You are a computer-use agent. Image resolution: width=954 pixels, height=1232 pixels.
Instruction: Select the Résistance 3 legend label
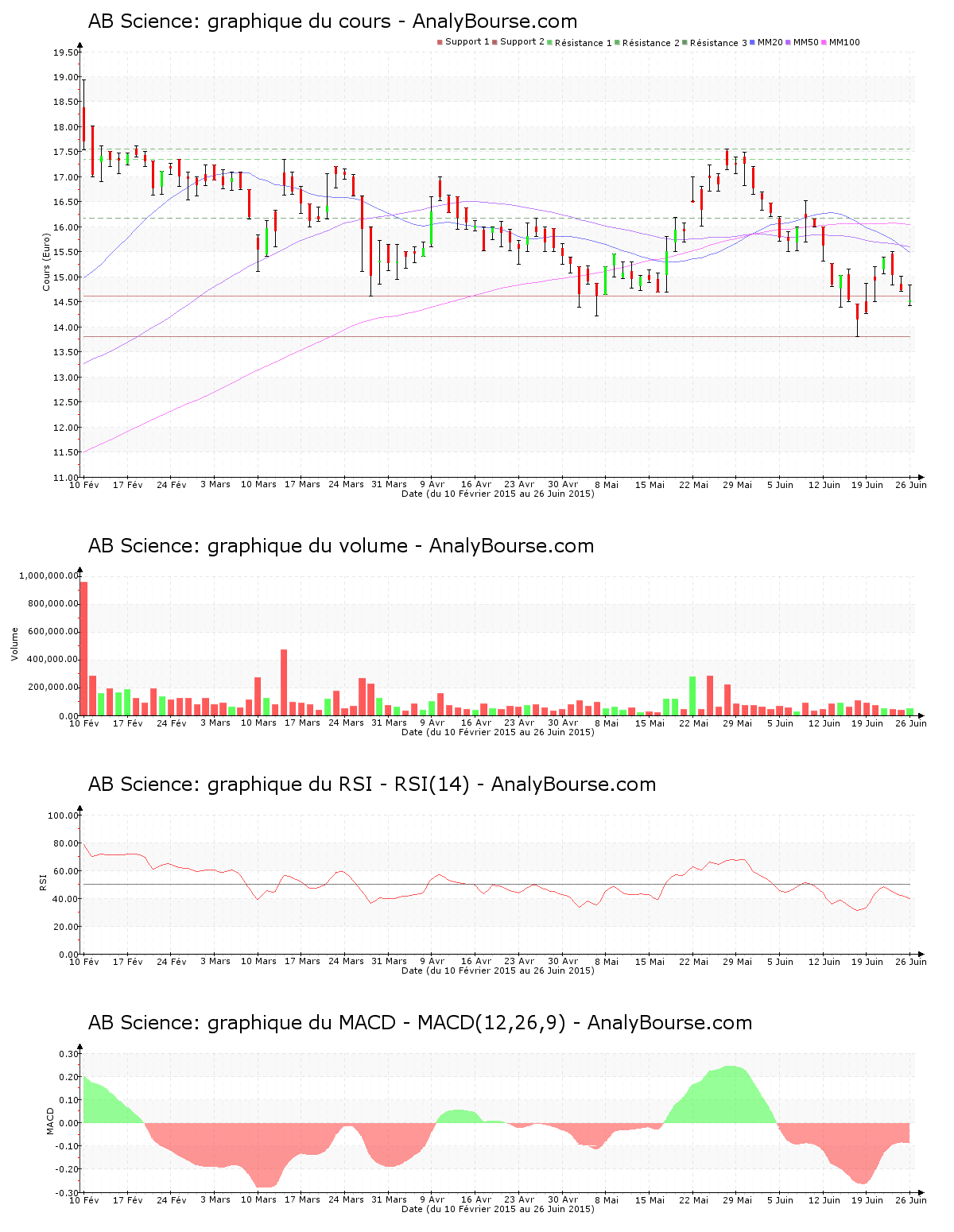click(x=719, y=43)
